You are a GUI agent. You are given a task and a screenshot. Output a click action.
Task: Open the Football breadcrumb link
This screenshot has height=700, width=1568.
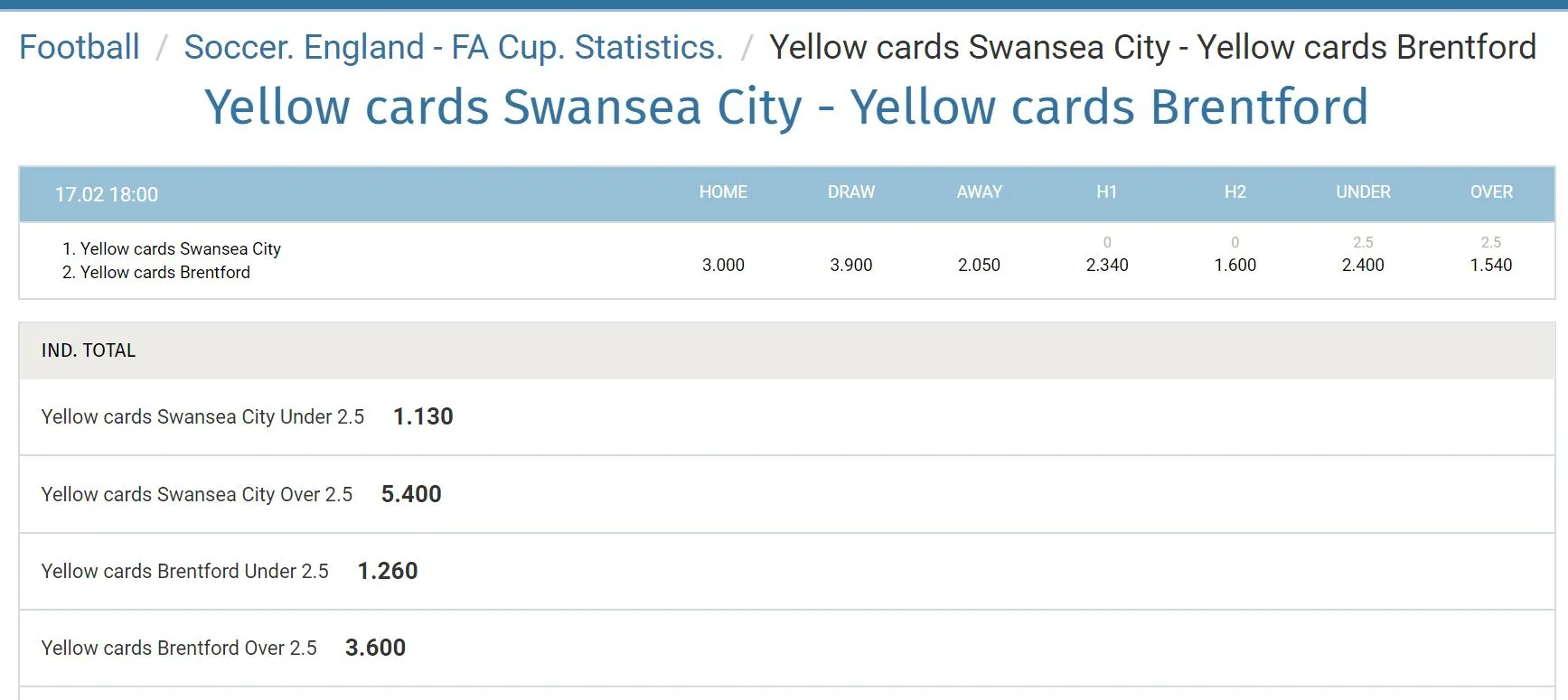click(x=80, y=47)
